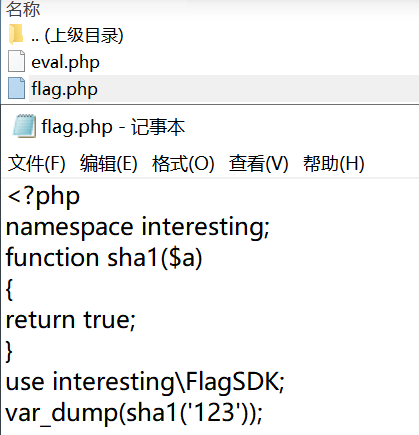Place cursor on return true; line
Viewport: 419px width, 435px height.
click(71, 320)
